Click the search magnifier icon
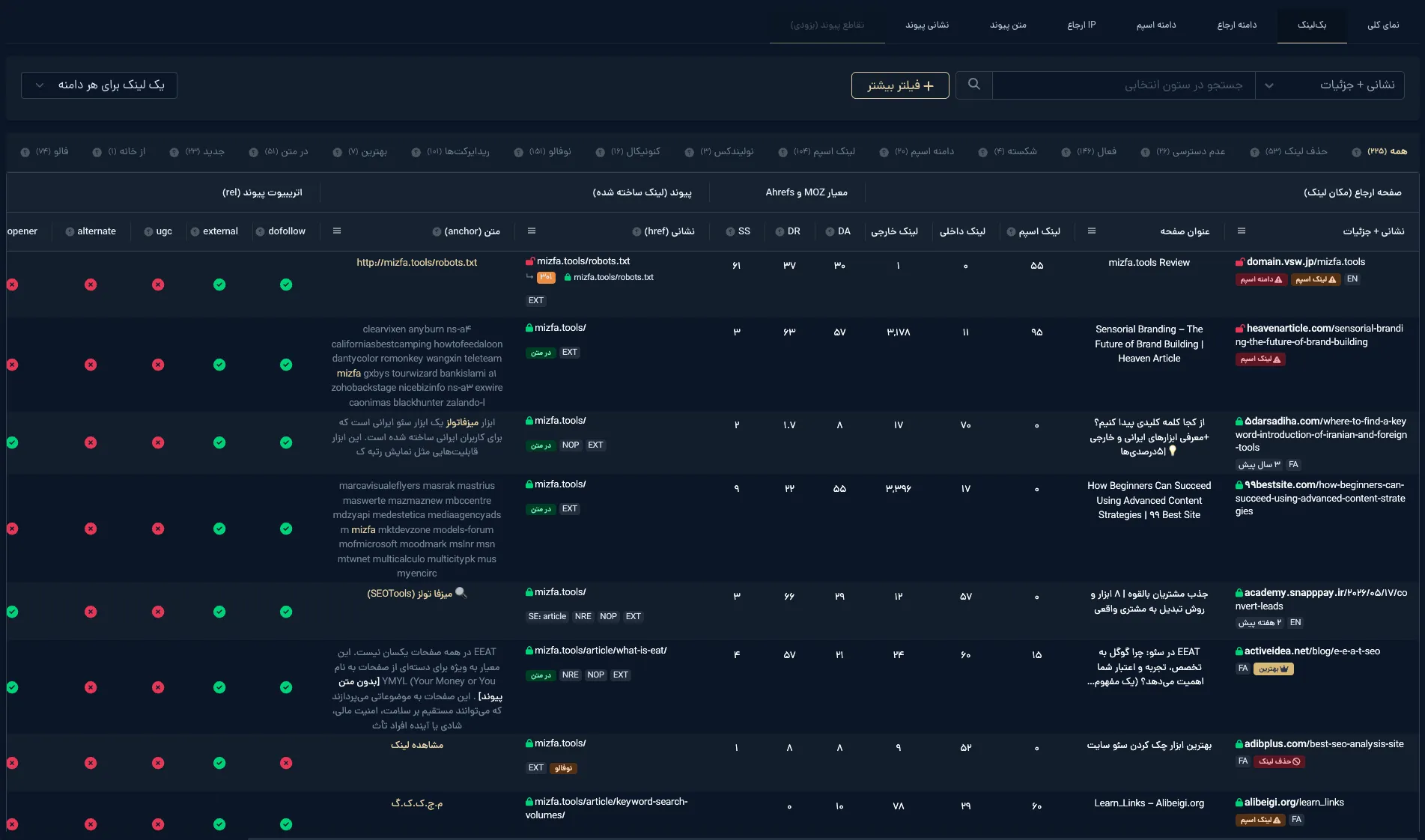The width and height of the screenshot is (1425, 840). 973,85
